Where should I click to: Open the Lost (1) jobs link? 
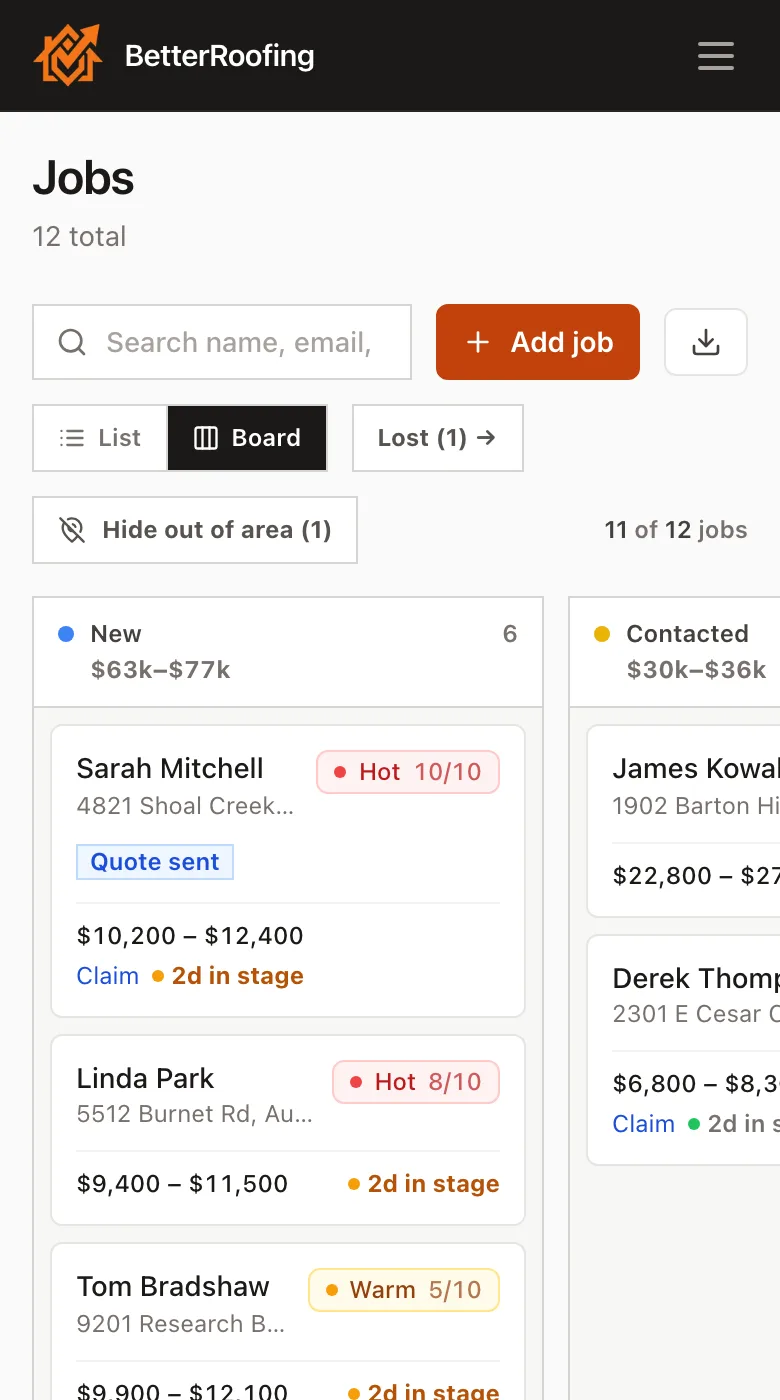(438, 438)
